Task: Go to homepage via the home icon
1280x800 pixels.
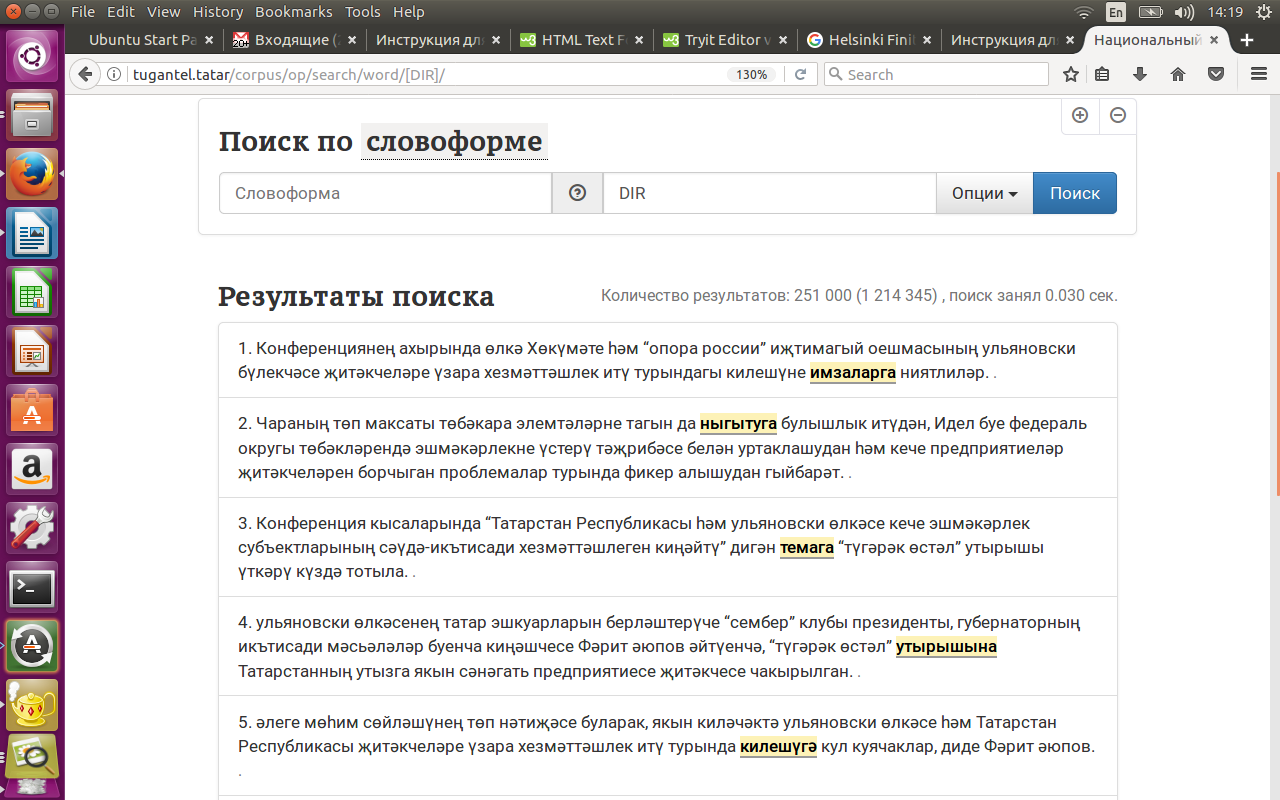Action: [x=1180, y=73]
